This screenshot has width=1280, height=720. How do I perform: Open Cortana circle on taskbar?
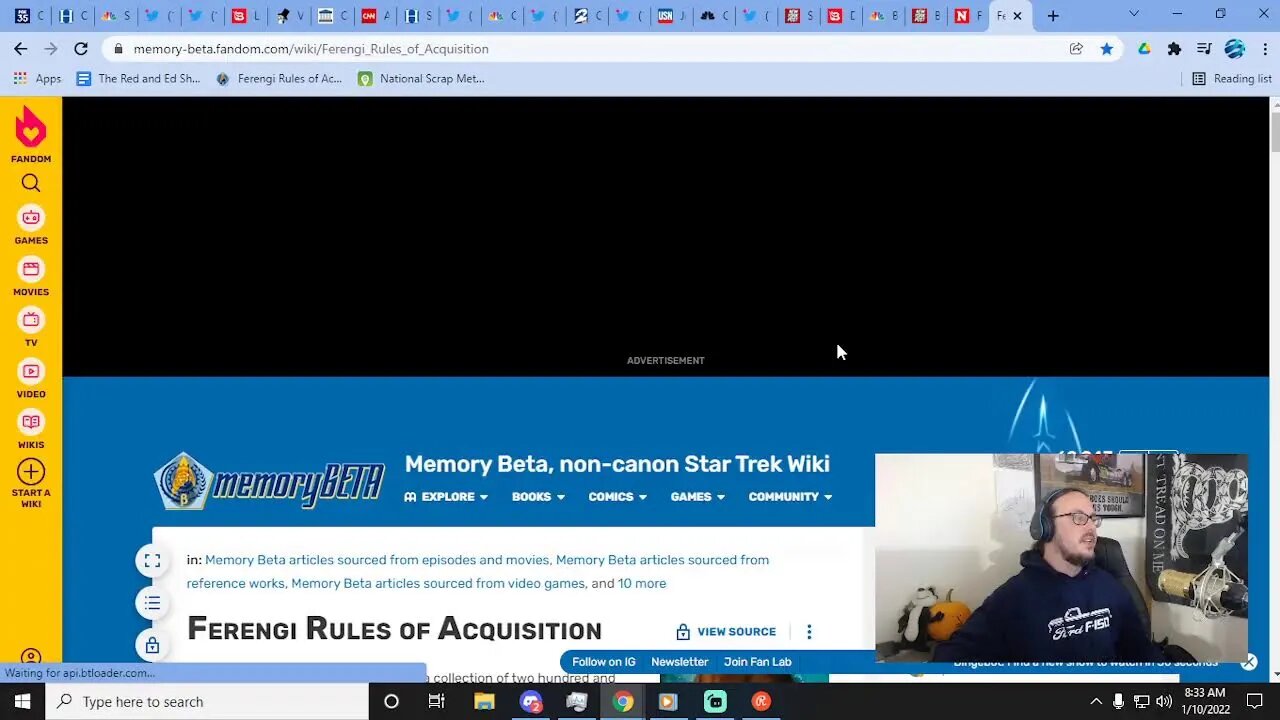(x=391, y=701)
